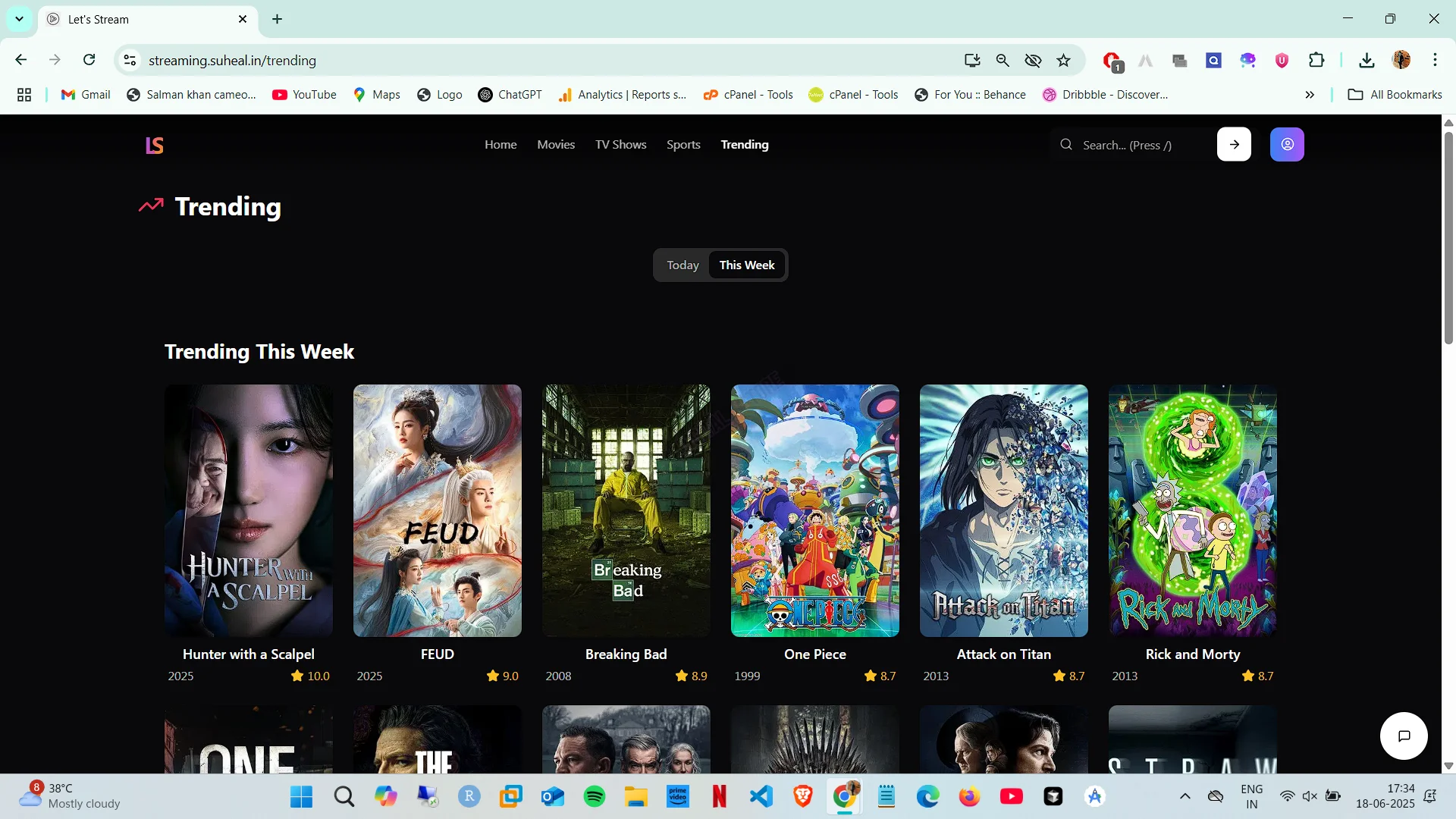
Task: Click the scrollbar down arrow
Action: (1448, 766)
